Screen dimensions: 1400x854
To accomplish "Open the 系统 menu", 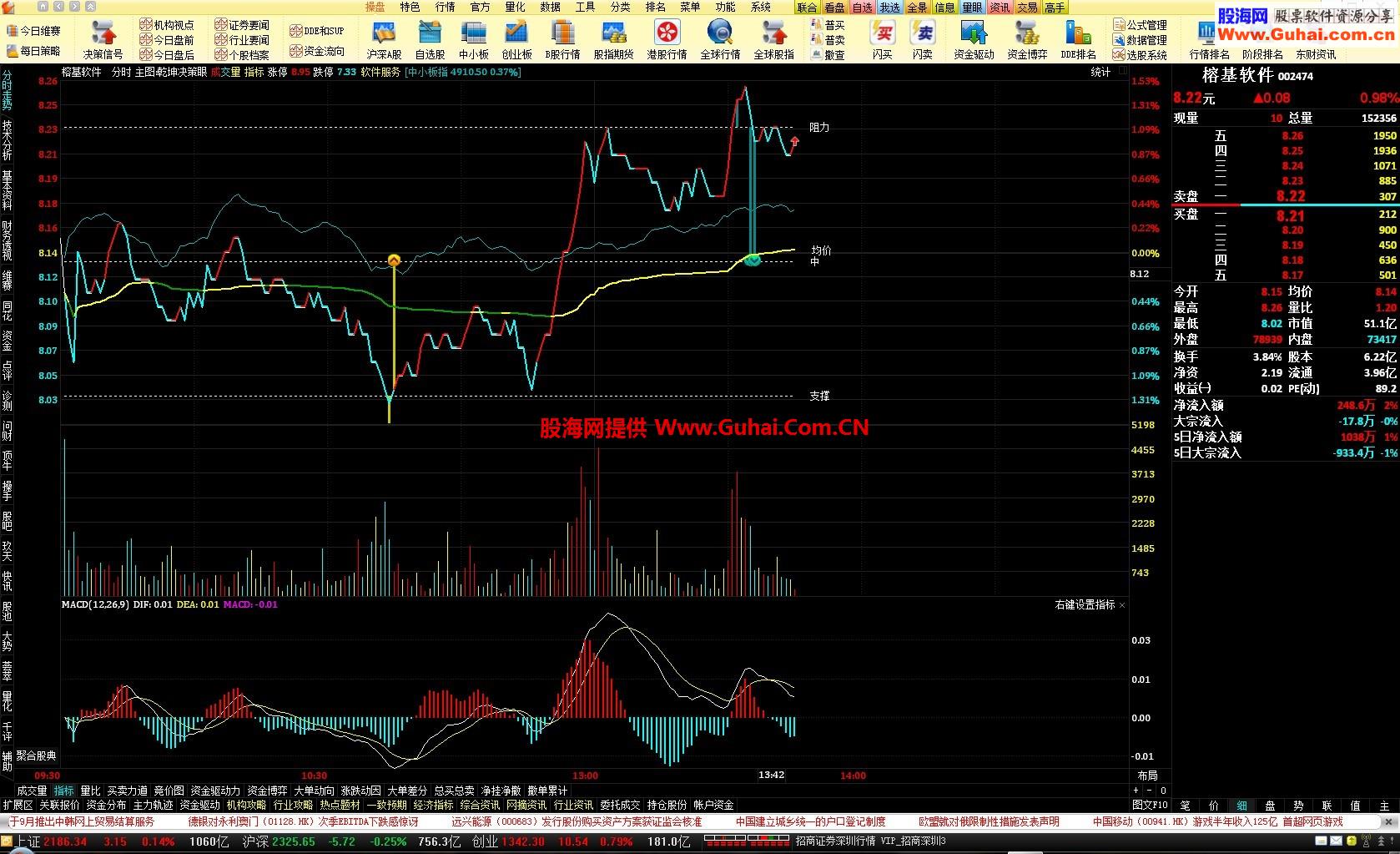I will pos(760,7).
